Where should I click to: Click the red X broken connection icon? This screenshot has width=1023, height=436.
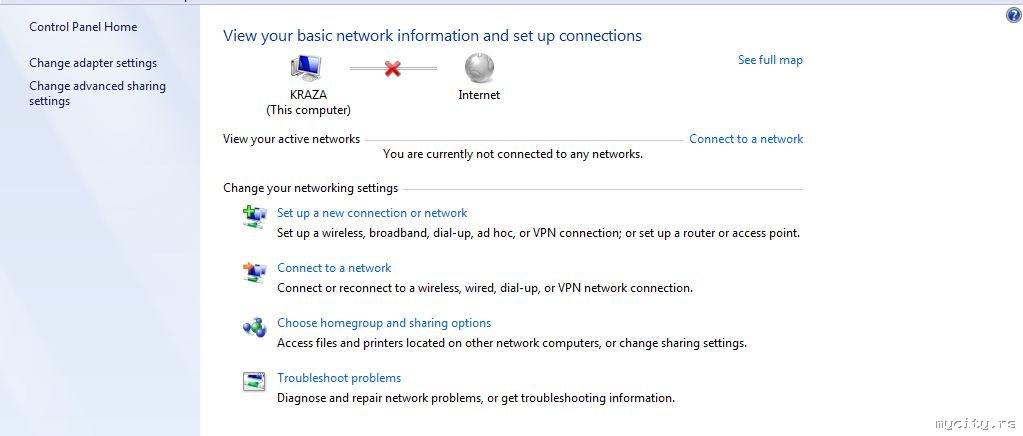pyautogui.click(x=393, y=69)
